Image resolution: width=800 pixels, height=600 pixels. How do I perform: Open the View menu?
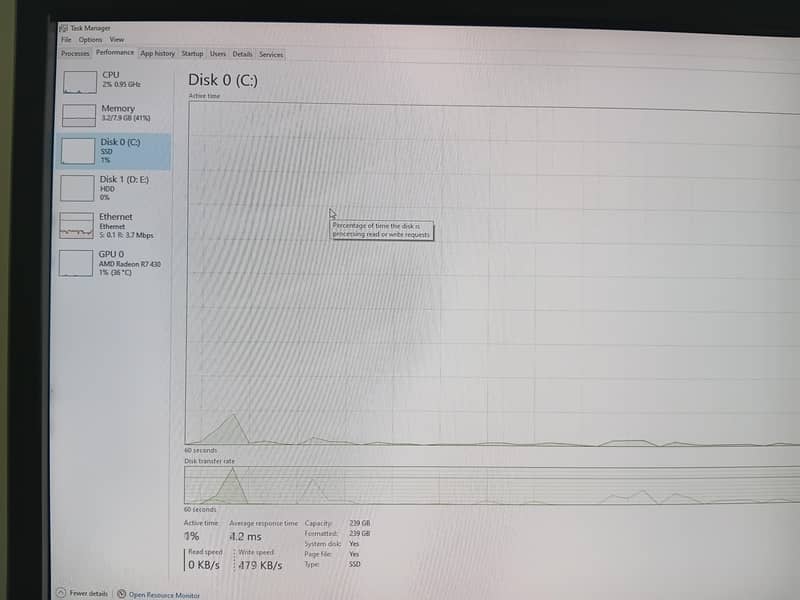coord(116,39)
